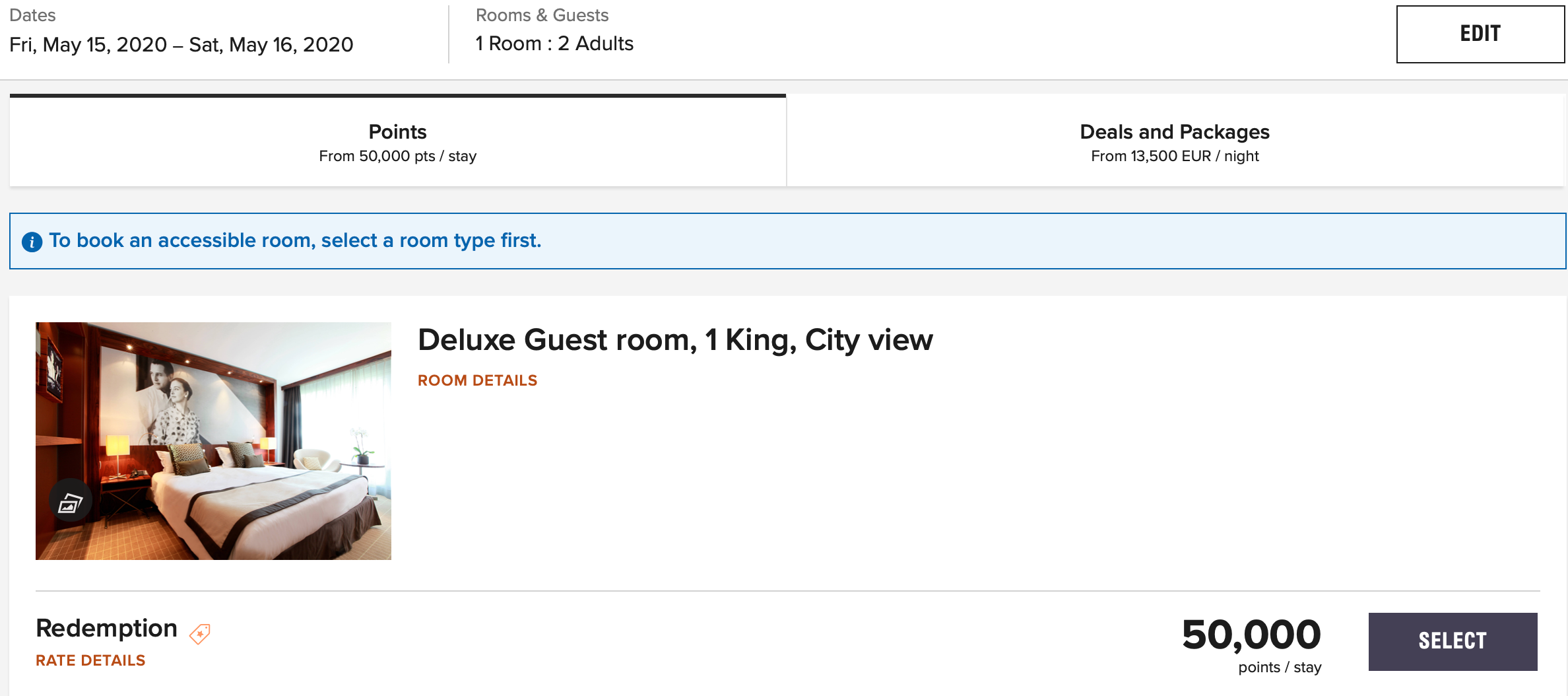This screenshot has width=1568, height=696.
Task: View the RATE DETAILS link
Action: 90,660
